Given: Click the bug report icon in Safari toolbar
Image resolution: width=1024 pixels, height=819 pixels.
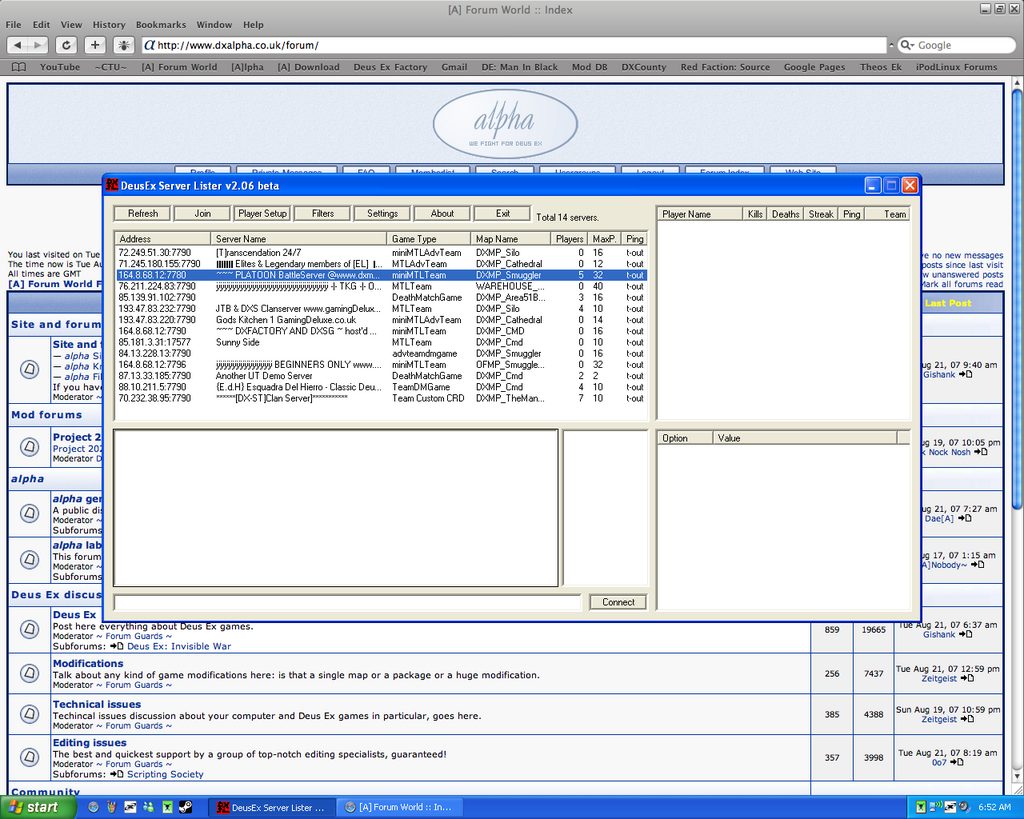Looking at the screenshot, I should 123,45.
